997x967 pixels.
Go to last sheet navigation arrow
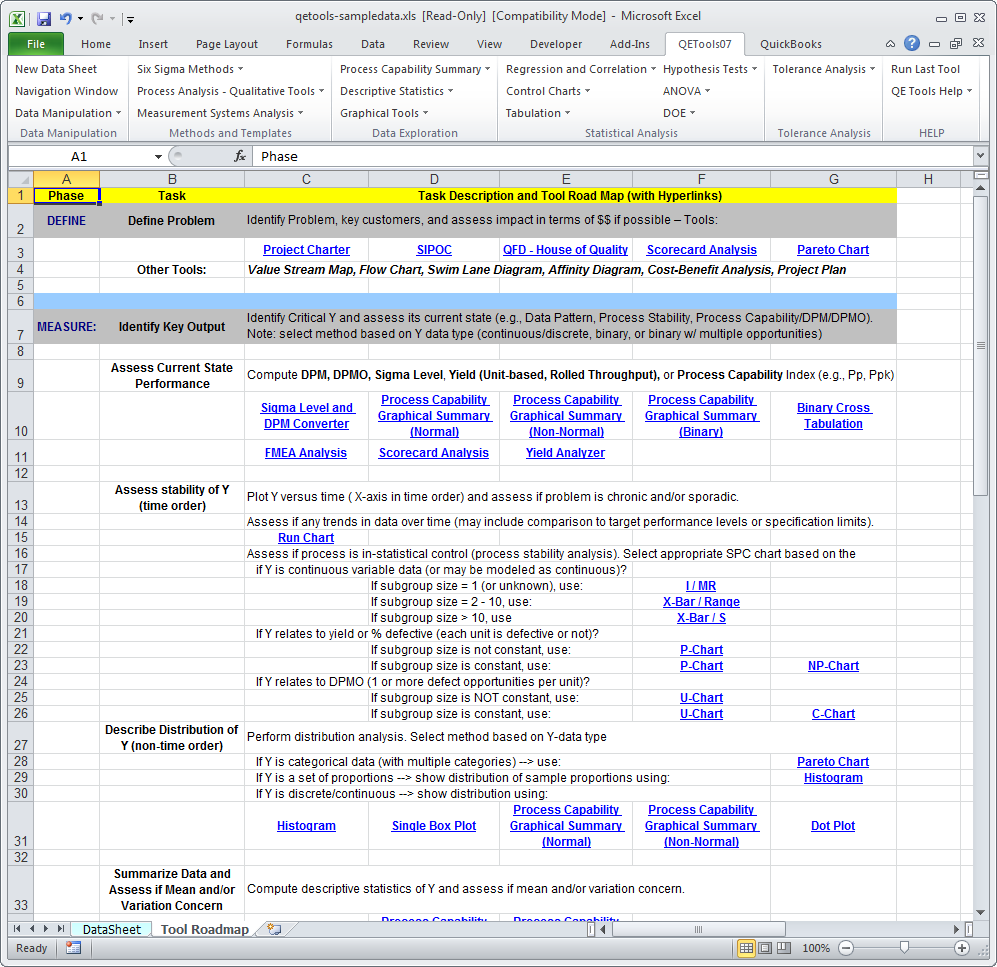60,929
